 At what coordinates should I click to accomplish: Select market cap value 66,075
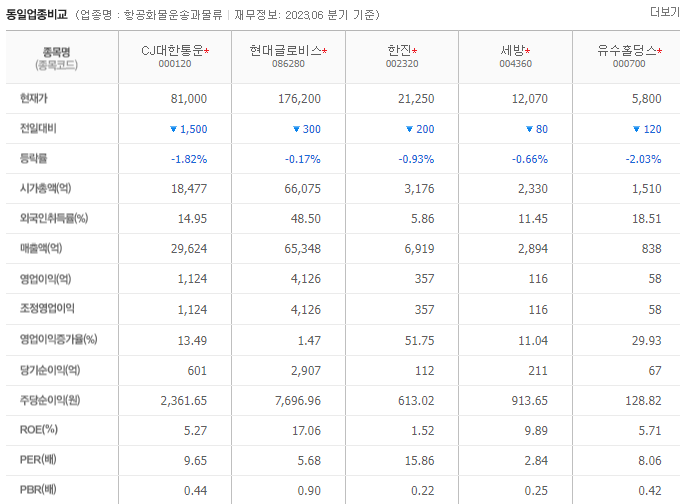click(302, 189)
